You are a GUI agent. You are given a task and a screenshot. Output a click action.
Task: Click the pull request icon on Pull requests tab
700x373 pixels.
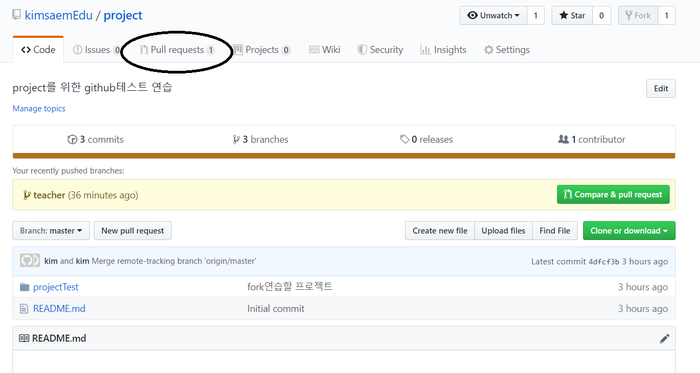[x=144, y=50]
